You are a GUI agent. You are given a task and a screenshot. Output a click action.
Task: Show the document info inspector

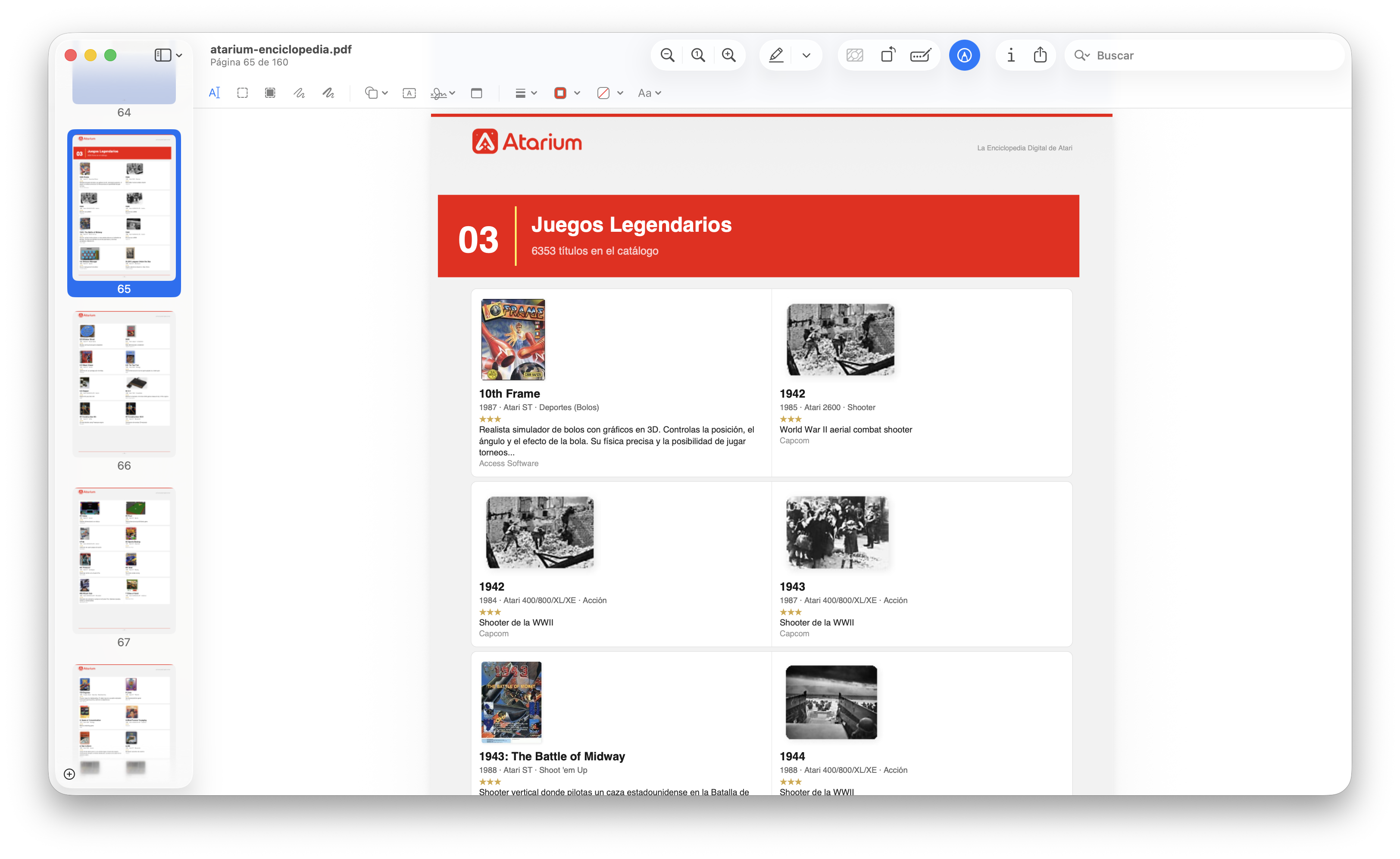[1011, 55]
